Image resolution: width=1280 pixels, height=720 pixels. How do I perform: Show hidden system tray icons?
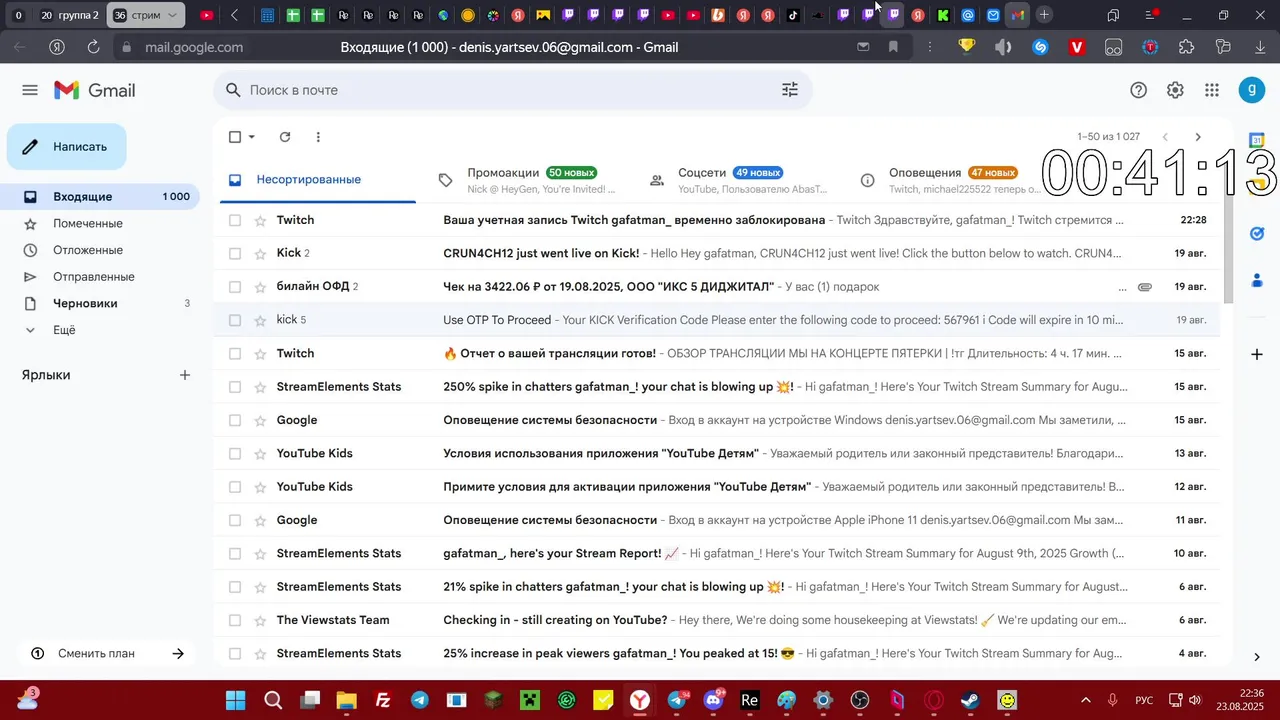click(x=1086, y=700)
